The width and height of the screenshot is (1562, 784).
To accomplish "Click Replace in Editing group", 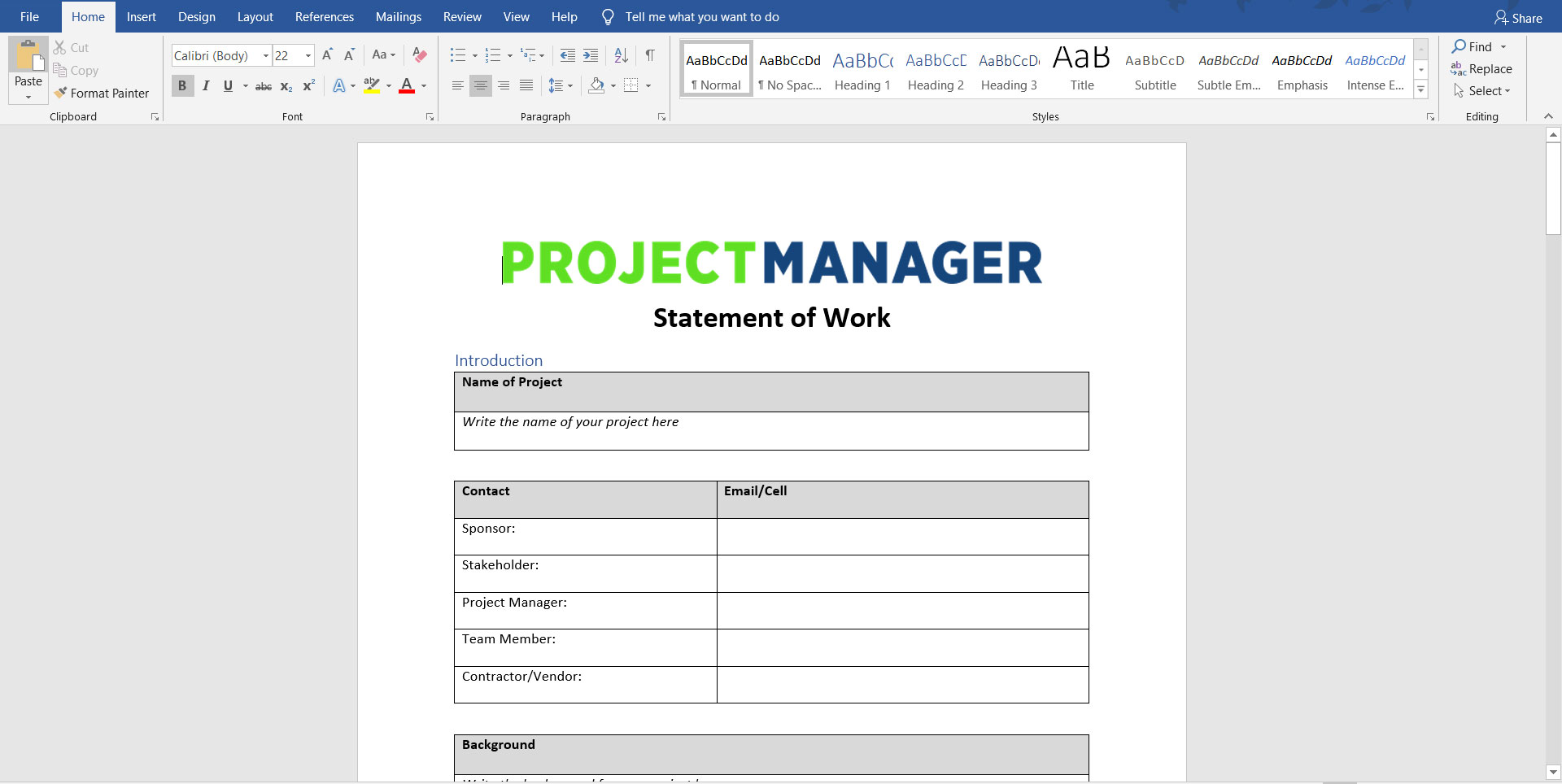I will click(1481, 69).
